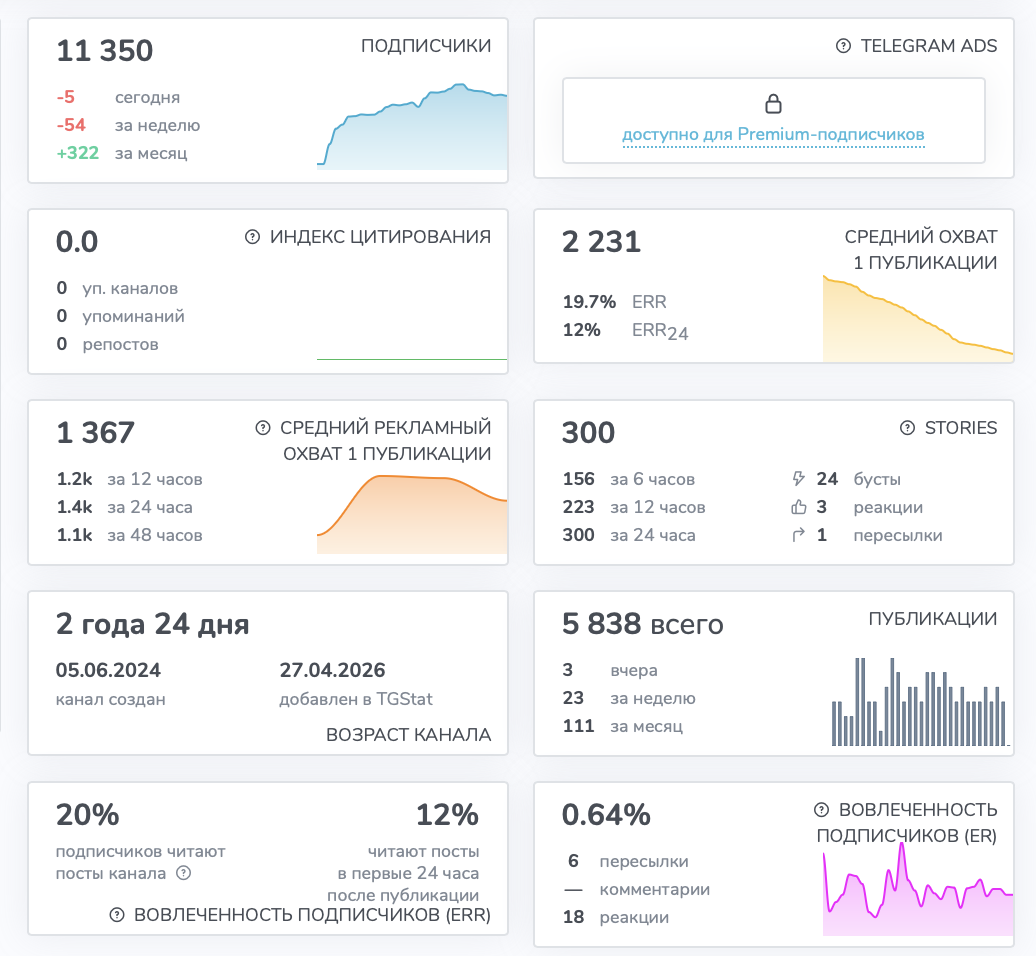
Task: Open 'доступно для Premium-подписчиков' link
Action: pyautogui.click(x=773, y=134)
